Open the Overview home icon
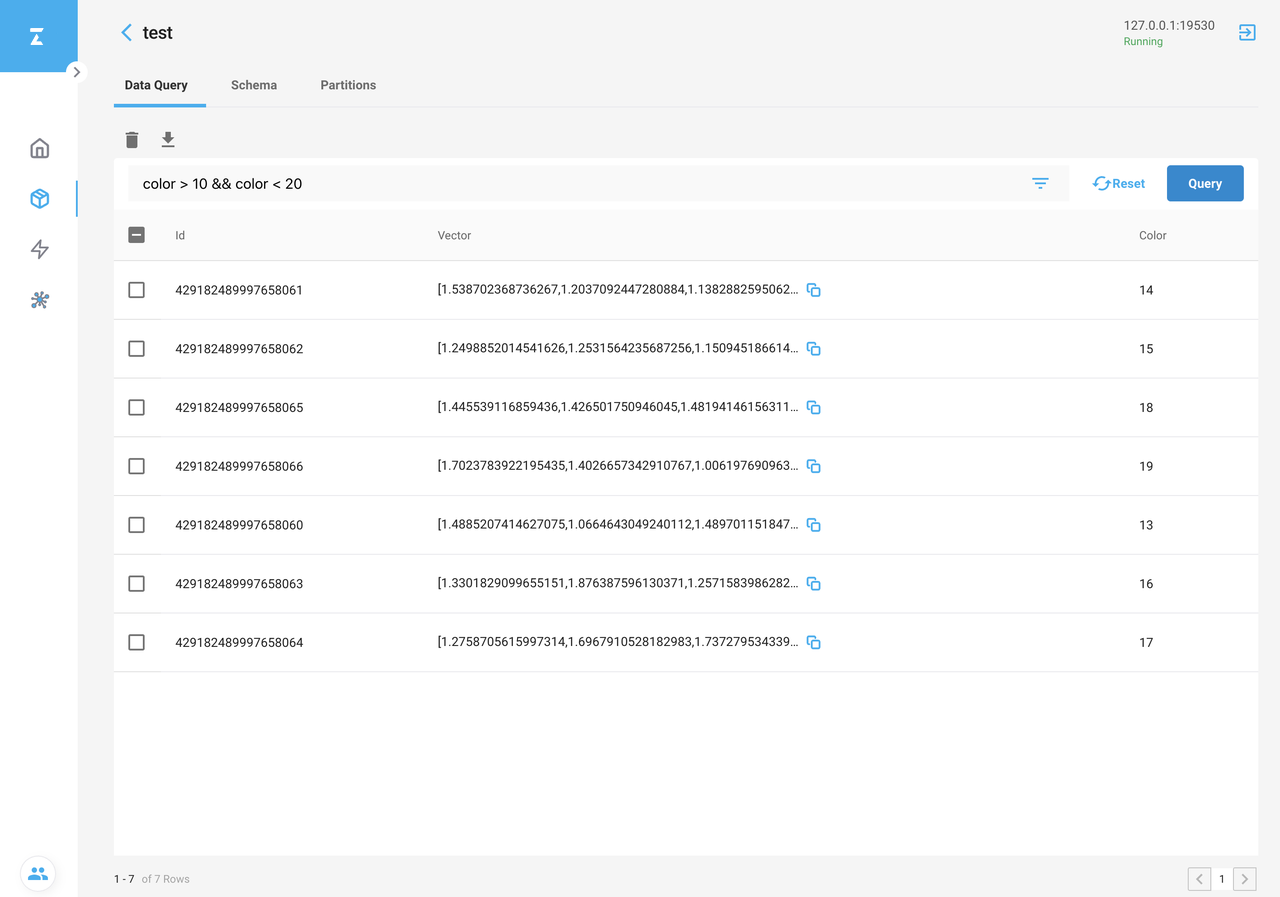The height and width of the screenshot is (897, 1280). coord(40,149)
